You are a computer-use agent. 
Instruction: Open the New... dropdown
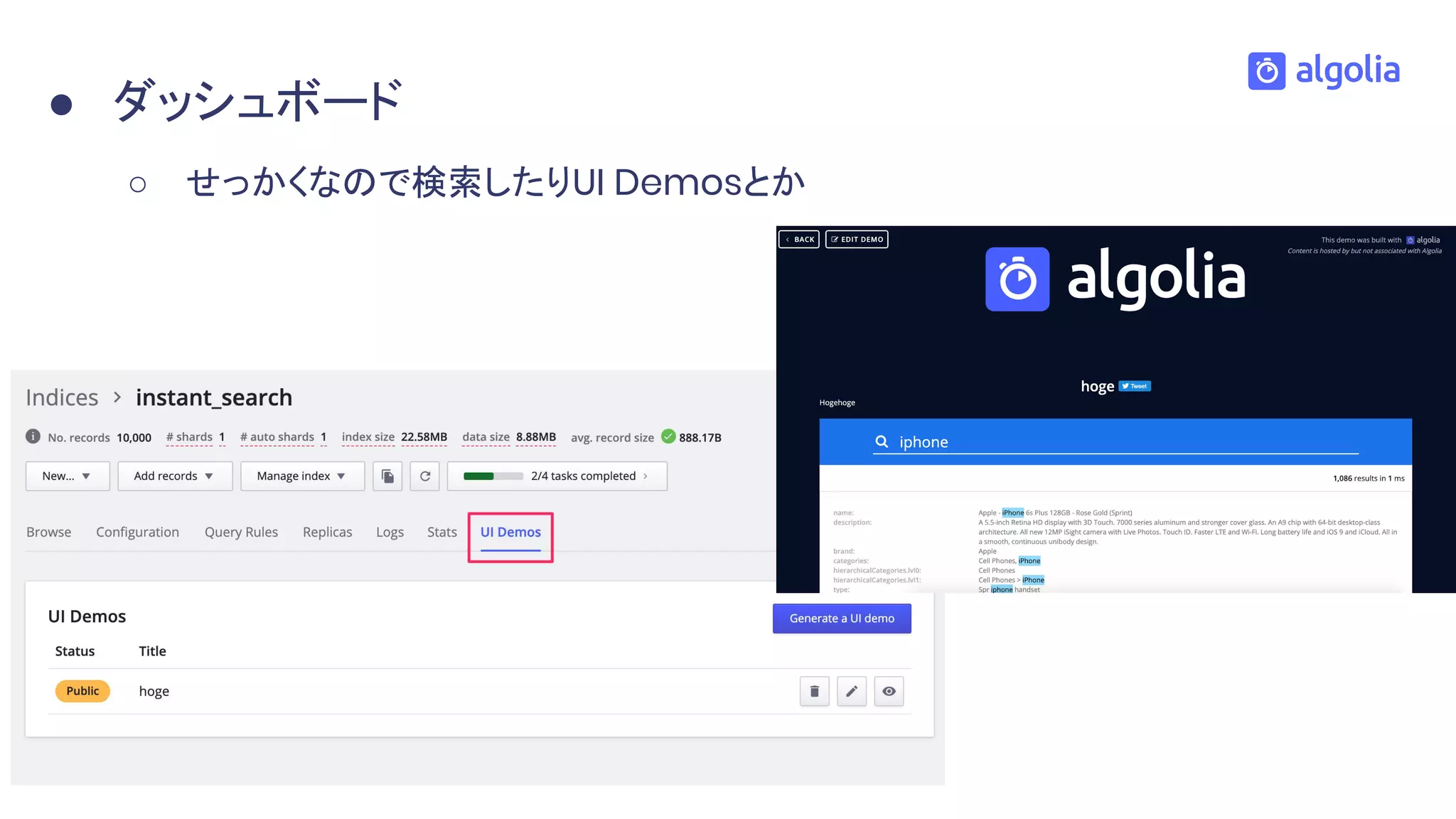[x=68, y=476]
